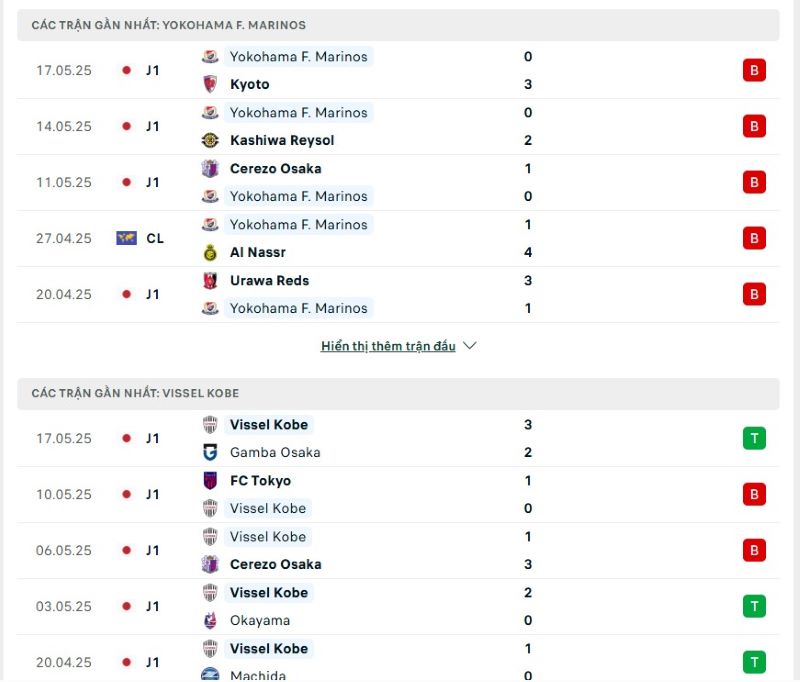Click the Machida club logo
Viewport: 800px width, 682px height.
[210, 675]
